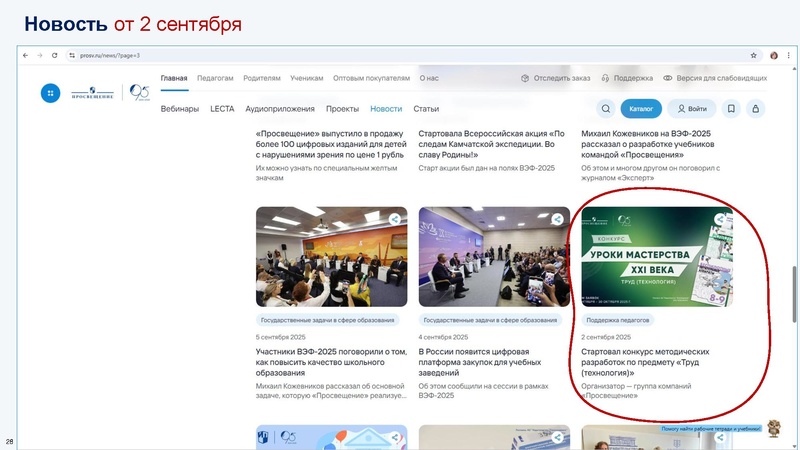Image resolution: width=800 pixels, height=450 pixels.
Task: Enable Версия для слабовидящих
Action: (x=715, y=78)
